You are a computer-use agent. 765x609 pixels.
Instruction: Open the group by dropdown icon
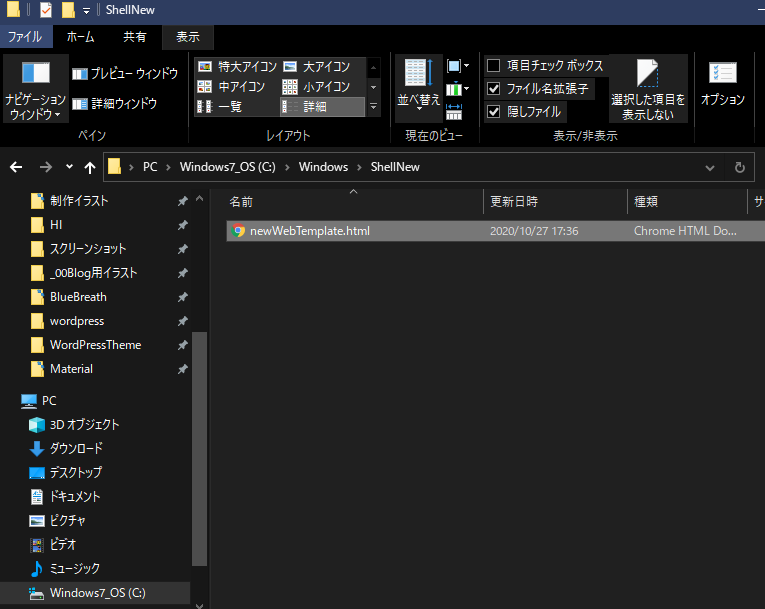pyautogui.click(x=458, y=66)
